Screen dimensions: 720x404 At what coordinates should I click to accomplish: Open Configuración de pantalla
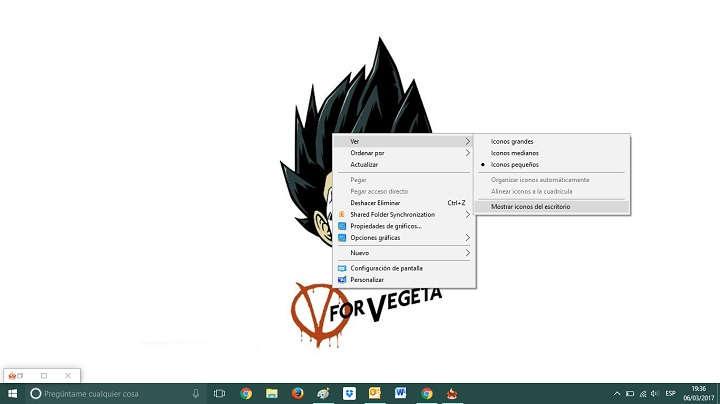pos(386,268)
